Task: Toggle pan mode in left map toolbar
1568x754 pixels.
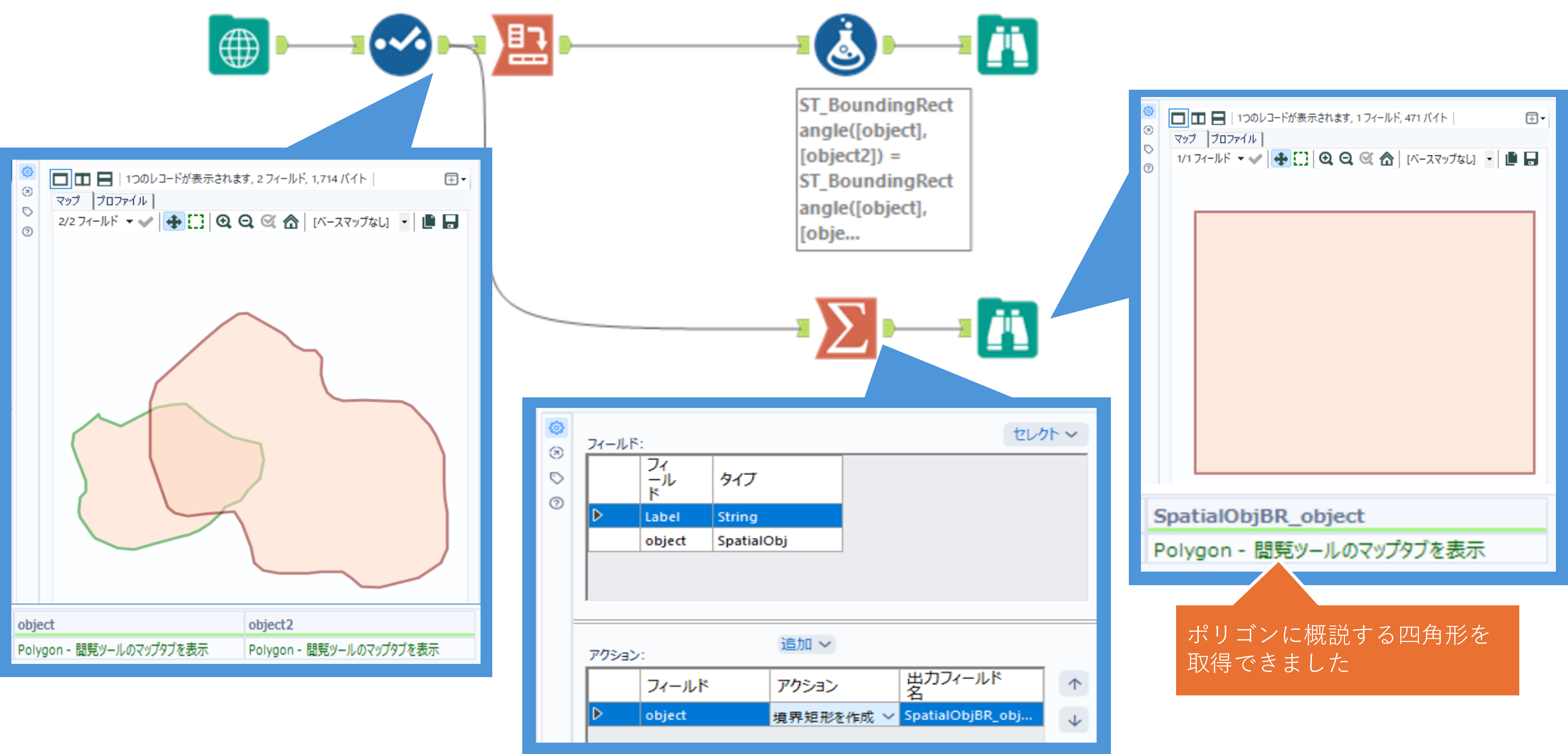Action: click(x=174, y=222)
